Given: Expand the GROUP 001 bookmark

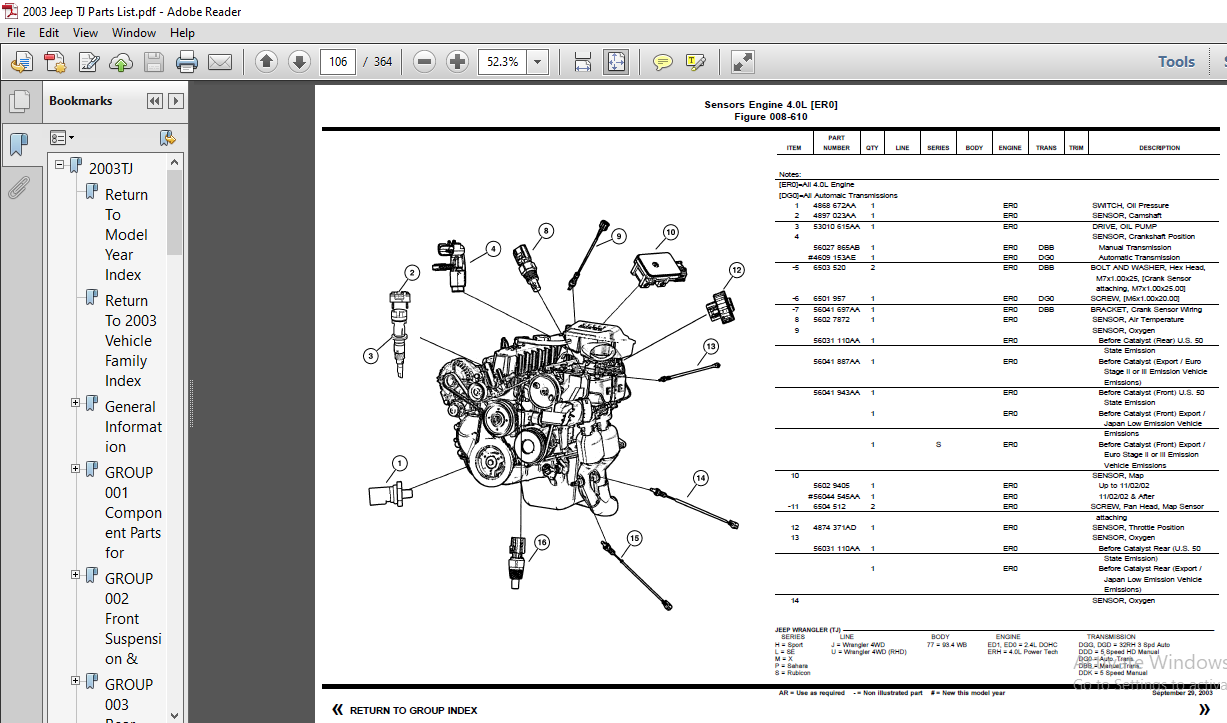Looking at the screenshot, I should click(75, 469).
